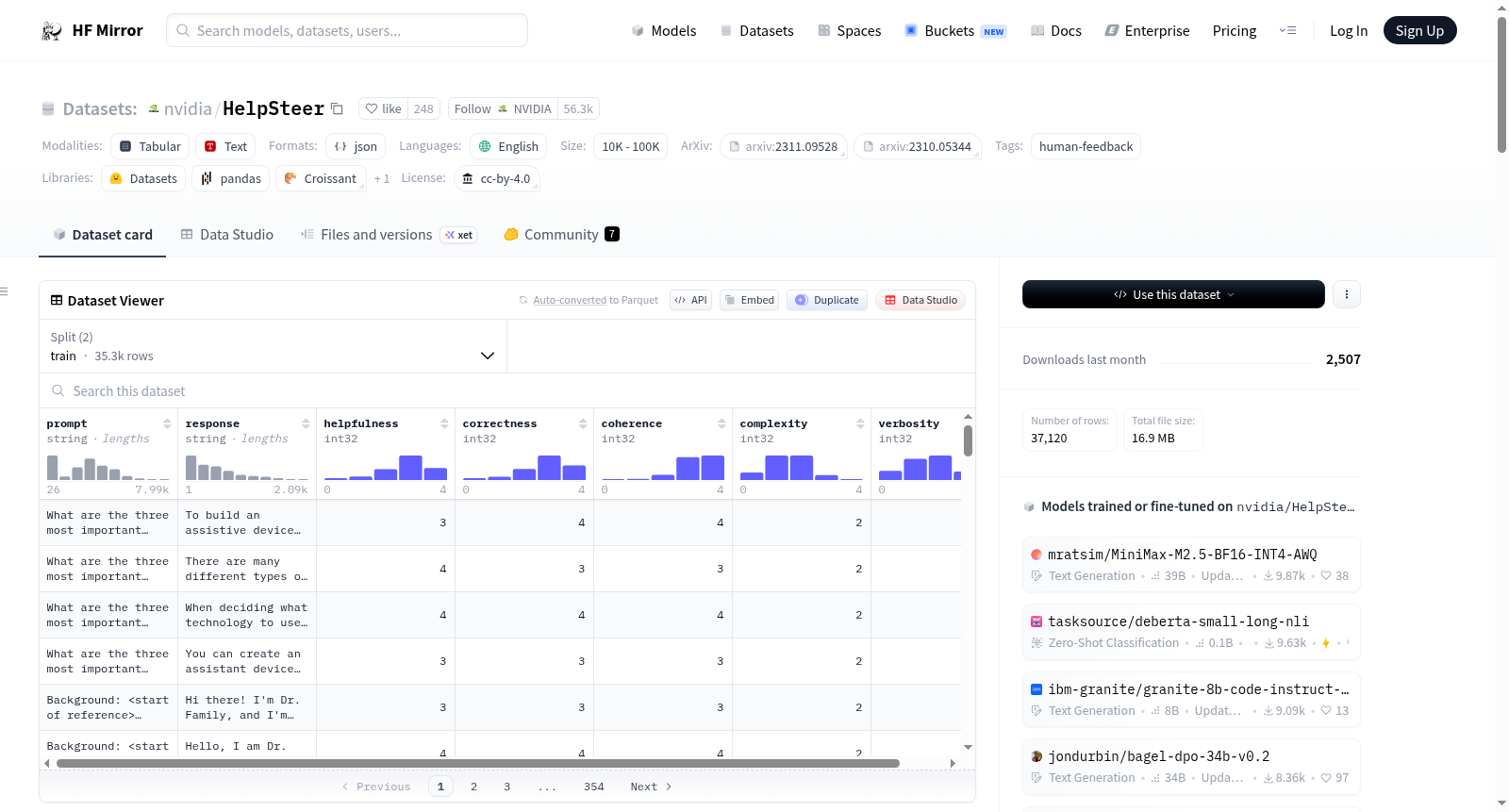Image resolution: width=1509 pixels, height=812 pixels.
Task: Click the page's vertical scrollbar thumb
Action: point(1501,84)
